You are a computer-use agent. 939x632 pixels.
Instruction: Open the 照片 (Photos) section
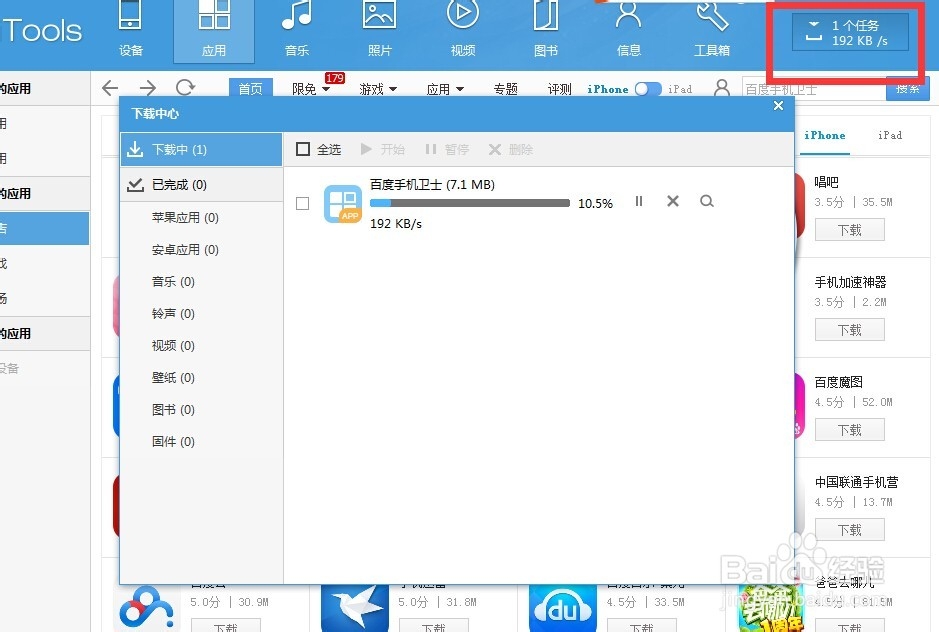pos(380,30)
